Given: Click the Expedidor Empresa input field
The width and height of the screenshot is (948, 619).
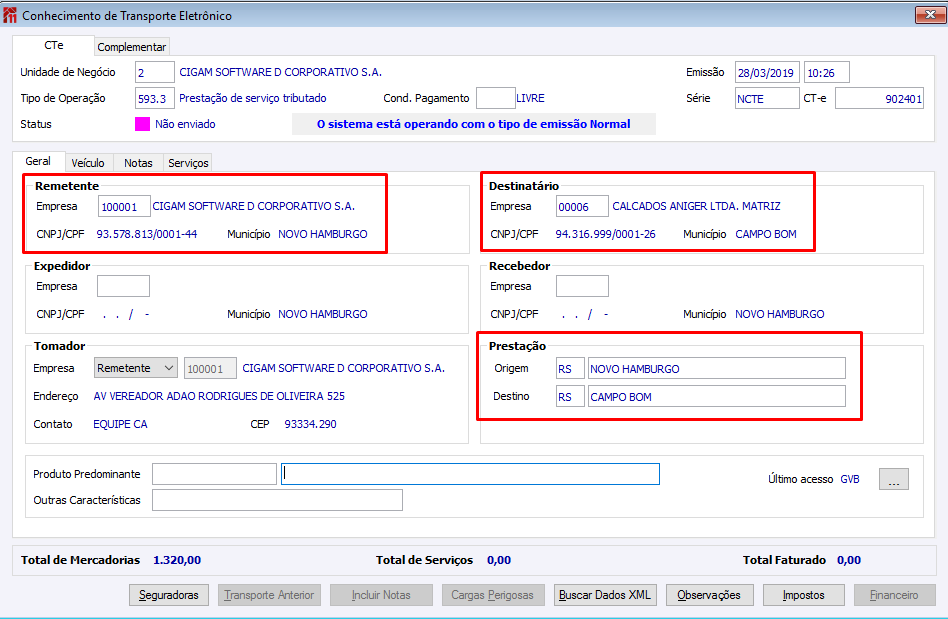Looking at the screenshot, I should point(123,286).
